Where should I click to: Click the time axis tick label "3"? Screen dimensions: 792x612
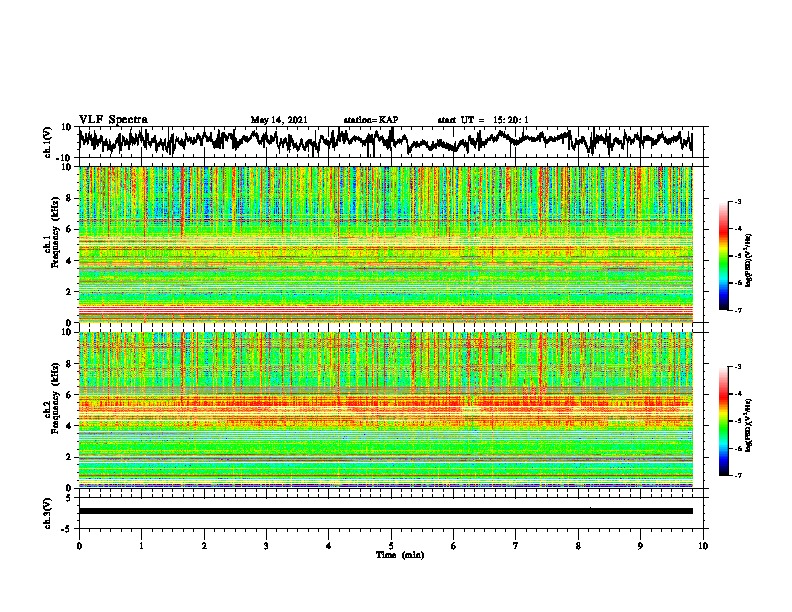coord(266,546)
